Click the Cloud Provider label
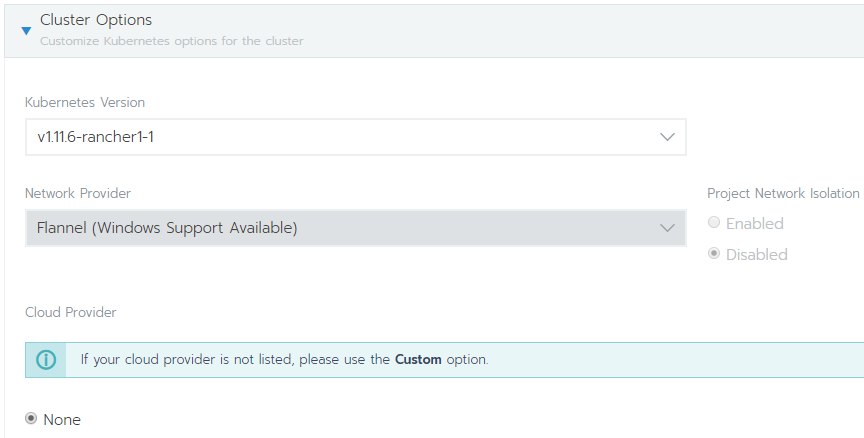 (x=71, y=312)
